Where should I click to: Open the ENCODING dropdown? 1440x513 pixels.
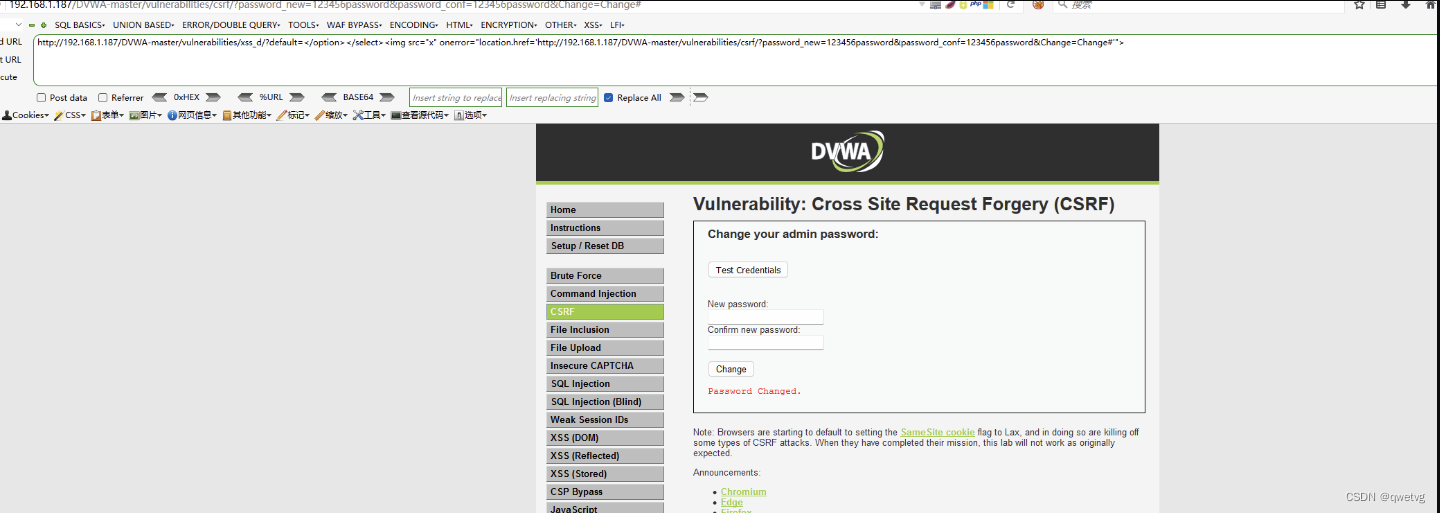coord(414,25)
